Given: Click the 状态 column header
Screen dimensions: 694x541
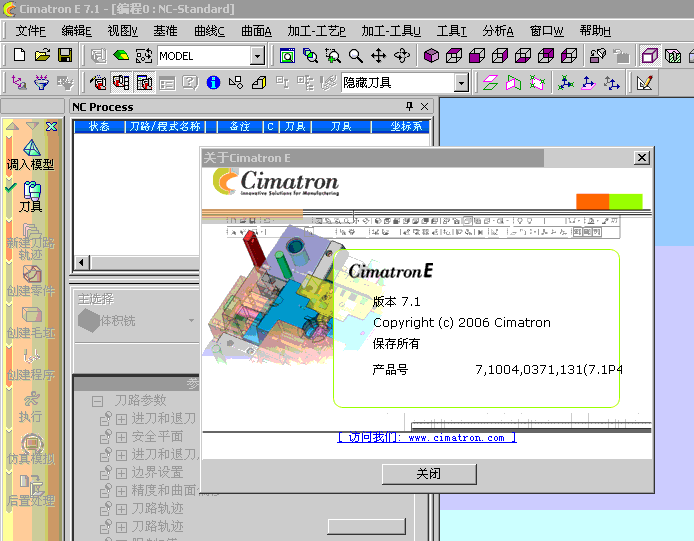Looking at the screenshot, I should (x=99, y=127).
